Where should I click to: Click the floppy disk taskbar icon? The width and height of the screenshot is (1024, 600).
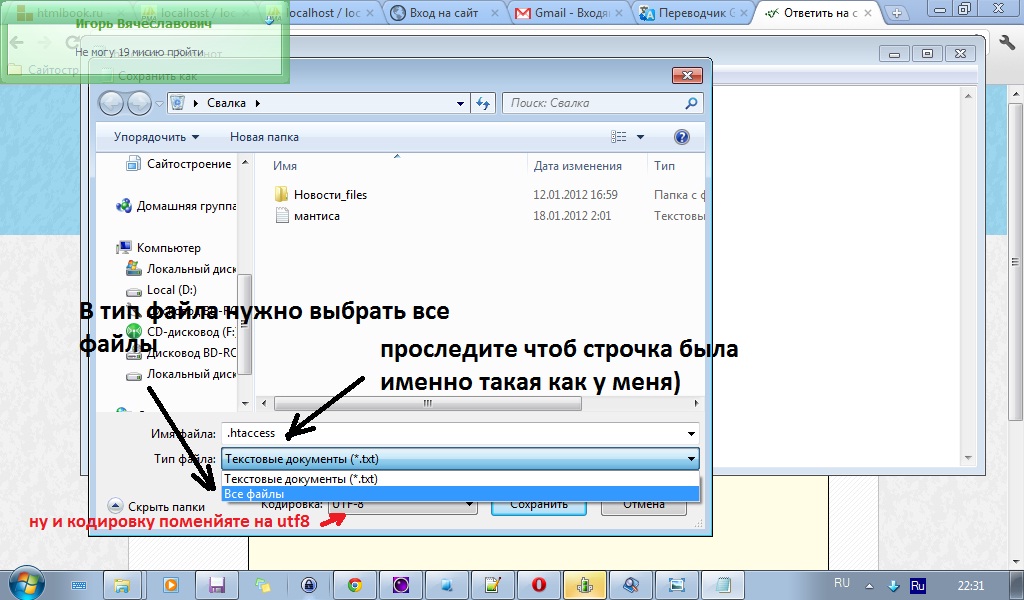coord(217,585)
